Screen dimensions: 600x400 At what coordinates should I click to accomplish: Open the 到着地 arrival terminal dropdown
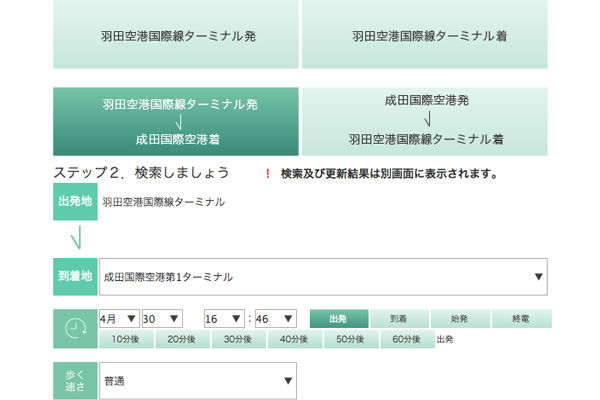click(323, 277)
